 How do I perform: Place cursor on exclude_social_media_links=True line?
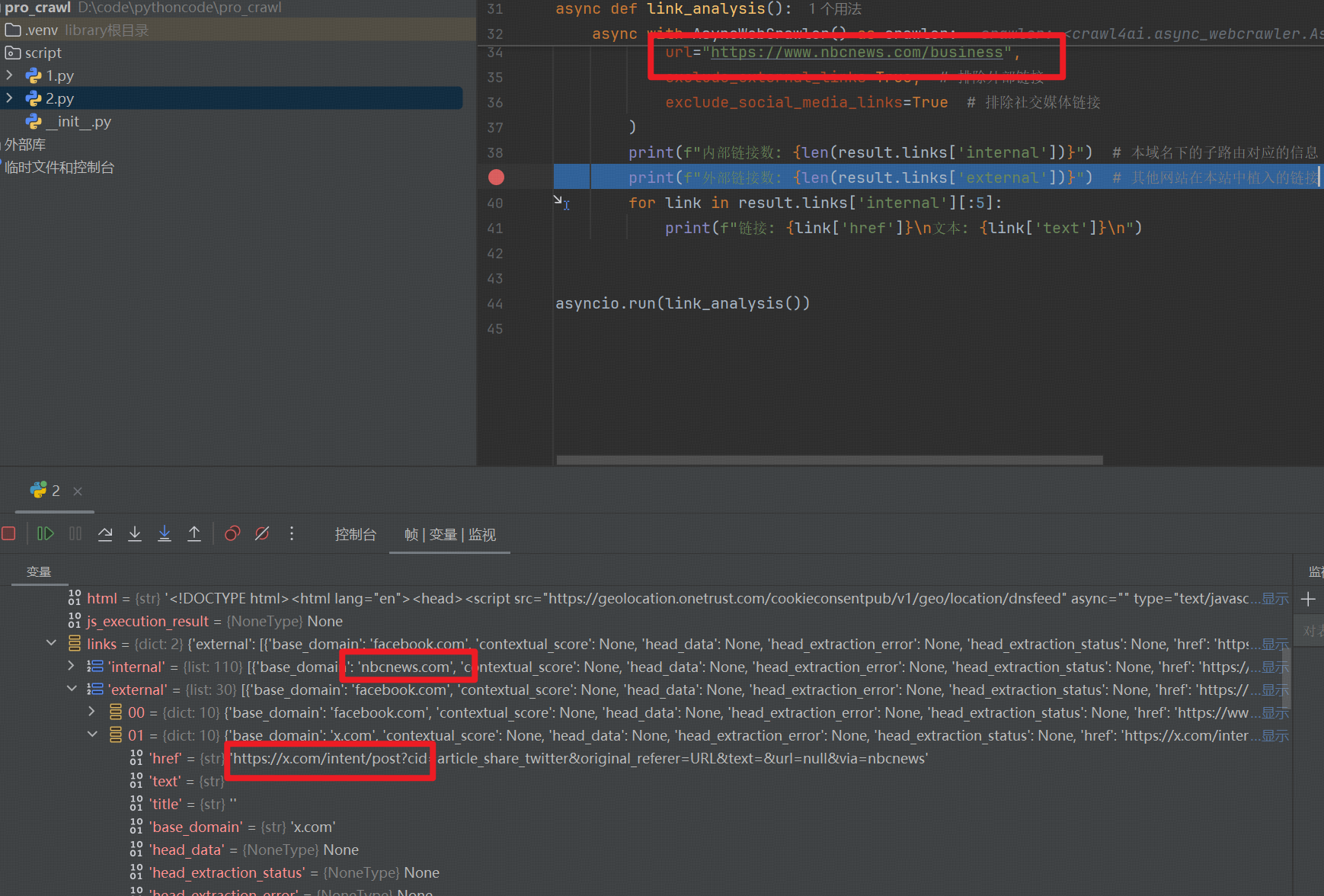(x=807, y=102)
